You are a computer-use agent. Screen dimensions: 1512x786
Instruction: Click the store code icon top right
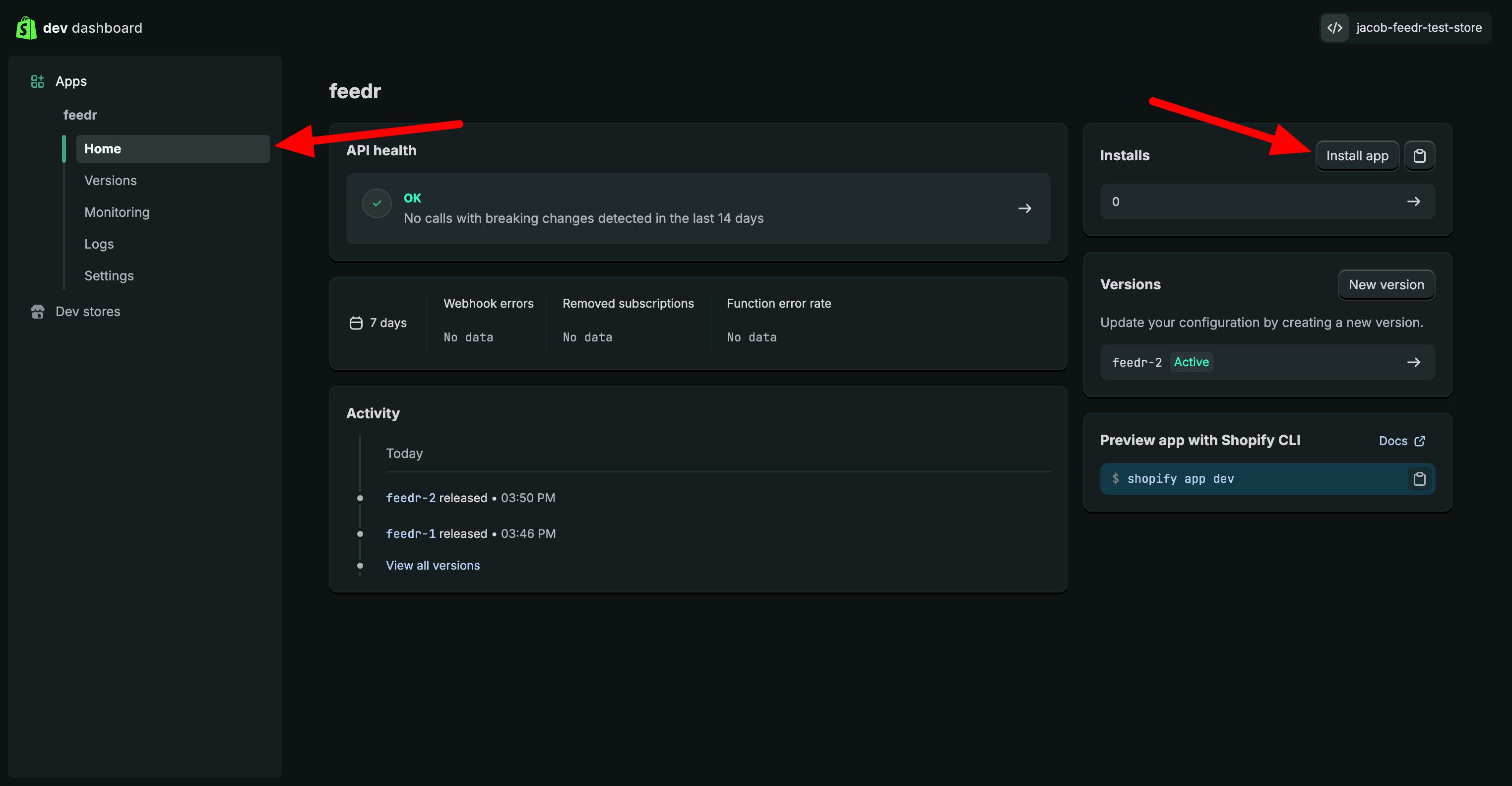(x=1334, y=28)
